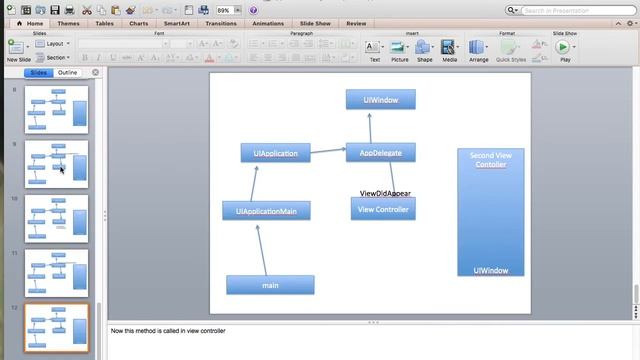Image resolution: width=640 pixels, height=360 pixels.
Task: Print using the printer icon
Action: 70,10
